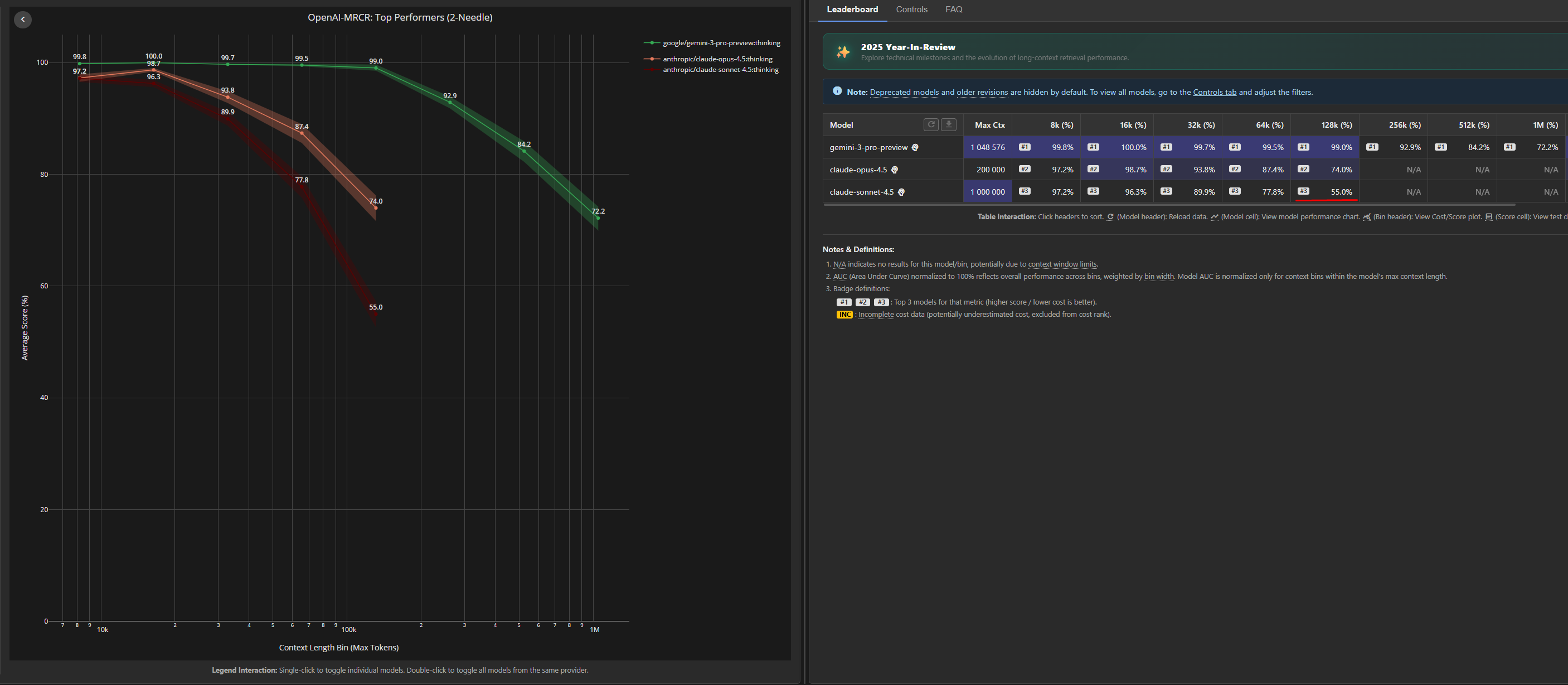The image size is (1568, 685).
Task: Toggle gemini-3-pro-preview:thinking legend entry
Action: click(x=721, y=42)
